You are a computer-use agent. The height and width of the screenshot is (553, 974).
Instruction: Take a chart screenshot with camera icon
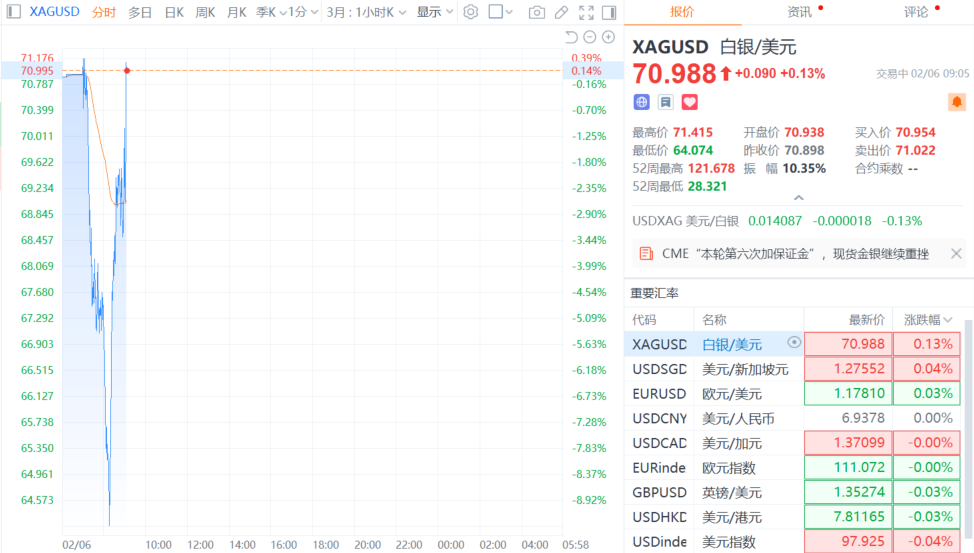(537, 12)
